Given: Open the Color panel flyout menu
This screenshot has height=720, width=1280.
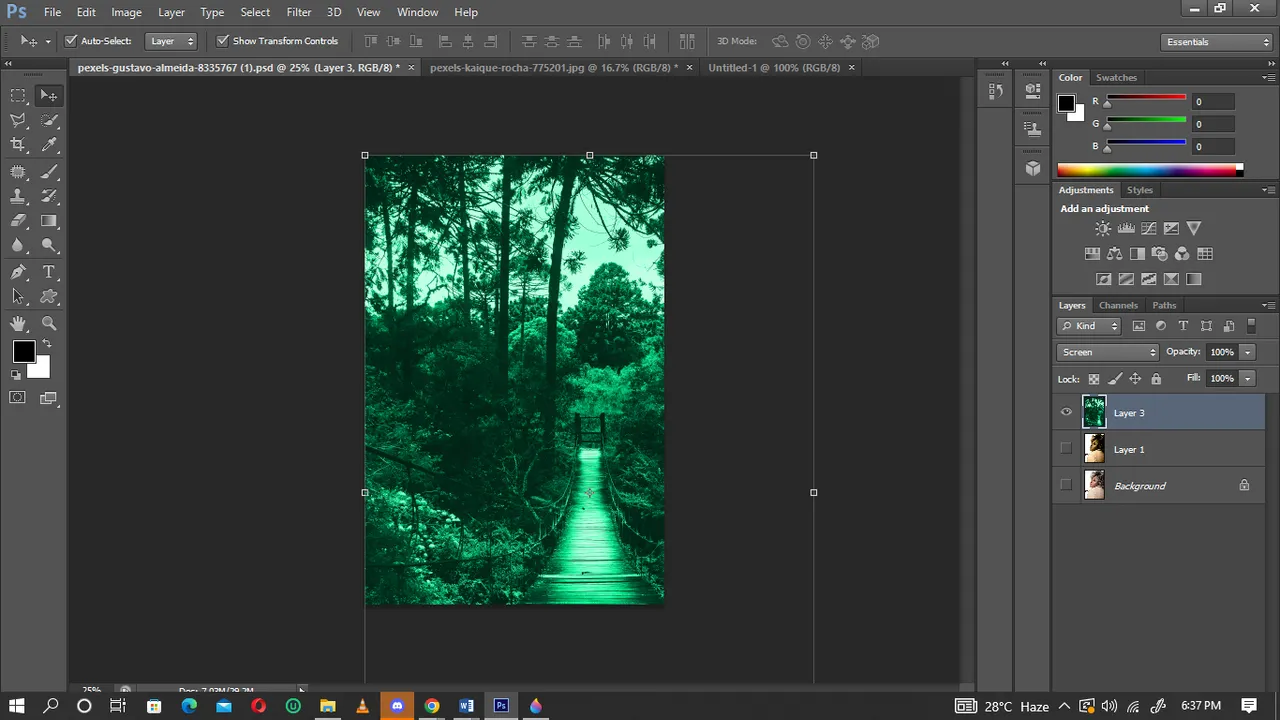Looking at the screenshot, I should 1267,77.
